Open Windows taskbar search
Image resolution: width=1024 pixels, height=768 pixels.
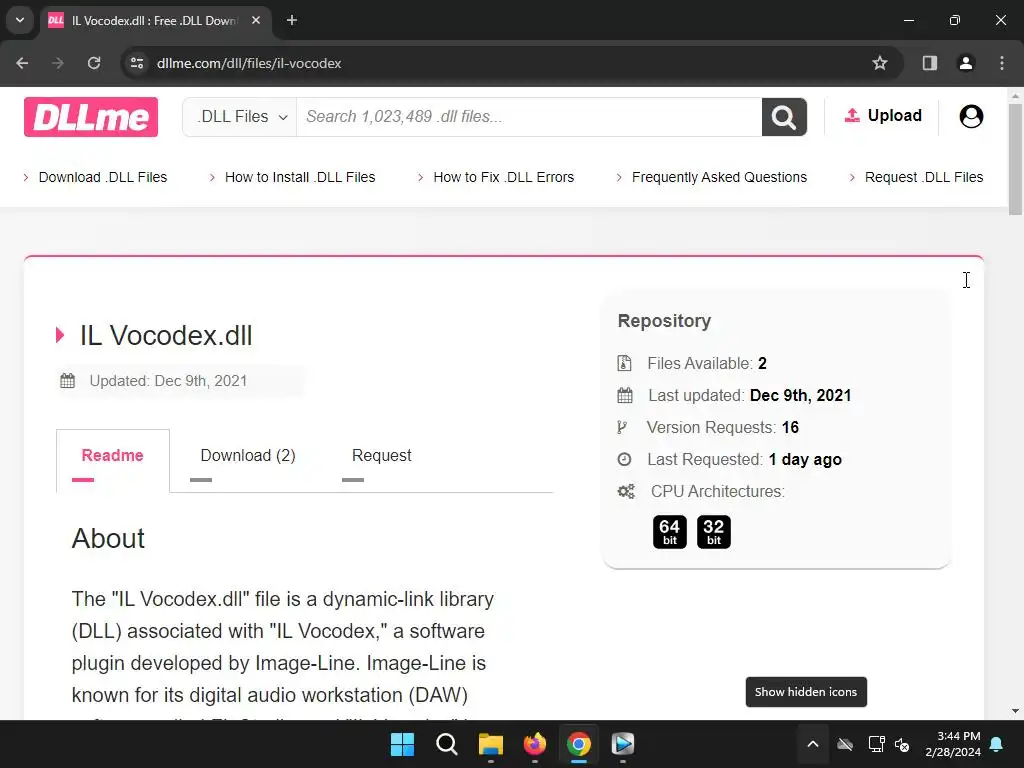point(447,744)
